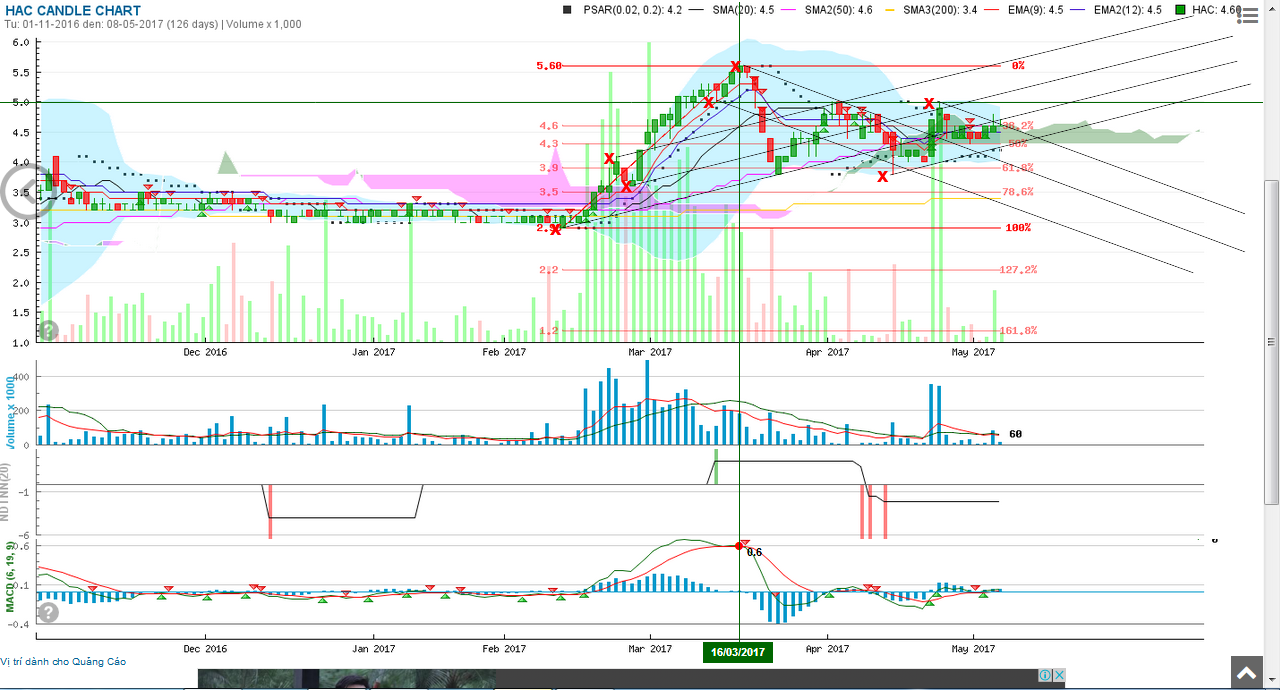Toggle HAC candle legend series
Image resolution: width=1280 pixels, height=690 pixels.
pyautogui.click(x=1208, y=9)
